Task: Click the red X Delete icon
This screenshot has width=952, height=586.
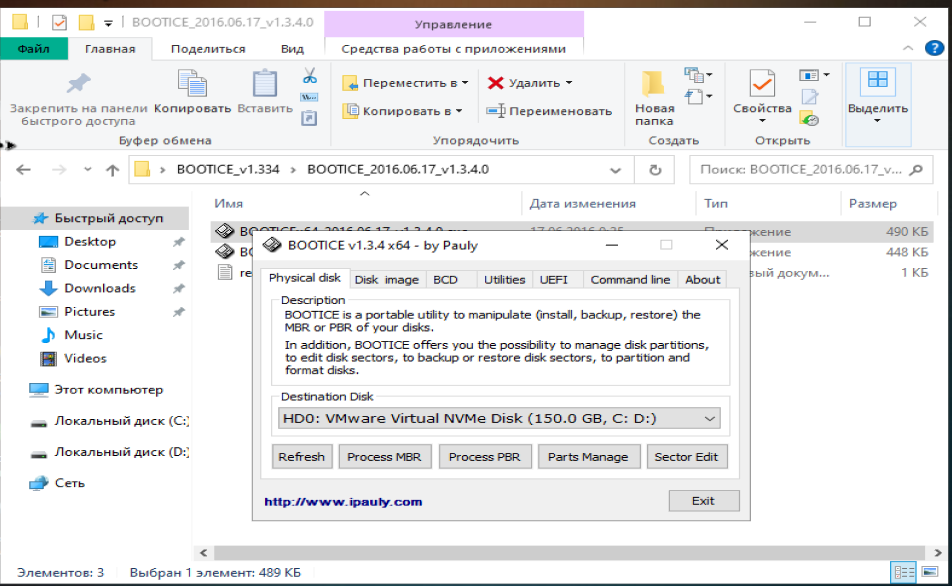Action: (x=495, y=83)
